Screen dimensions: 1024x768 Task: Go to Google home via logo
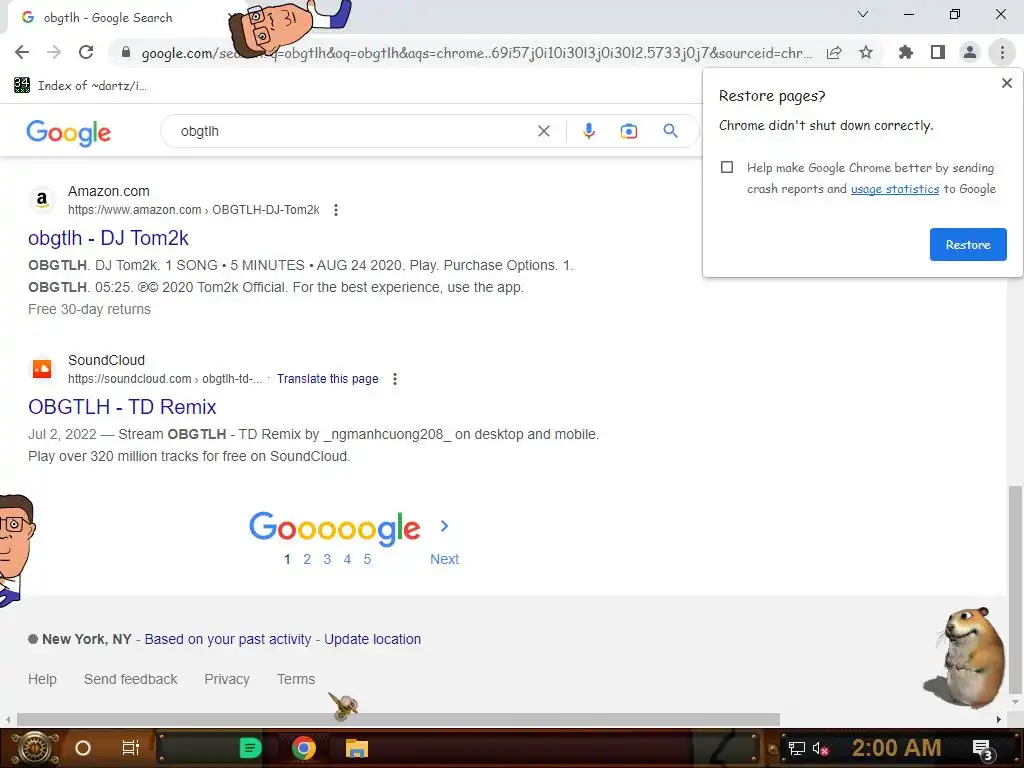(69, 133)
